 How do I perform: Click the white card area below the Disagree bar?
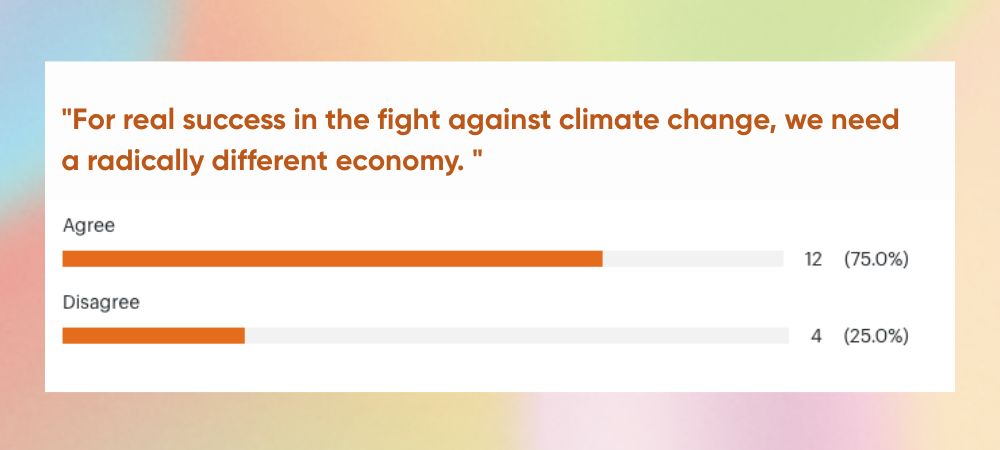pos(500,370)
